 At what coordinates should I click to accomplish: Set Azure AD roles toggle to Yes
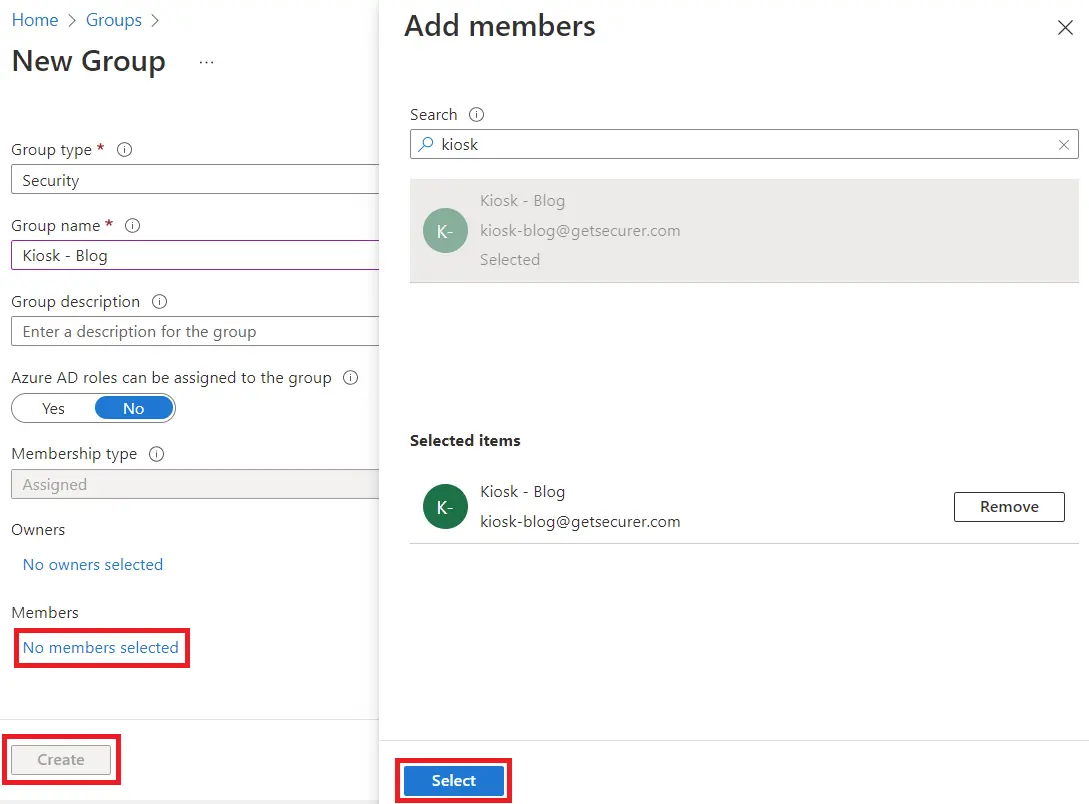(54, 408)
